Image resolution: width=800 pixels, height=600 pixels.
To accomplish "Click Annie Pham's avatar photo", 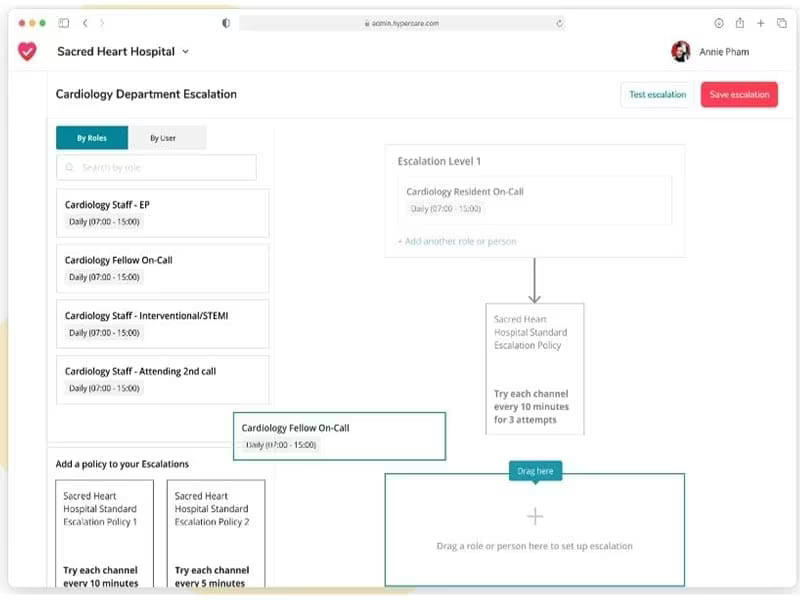I will (x=681, y=52).
